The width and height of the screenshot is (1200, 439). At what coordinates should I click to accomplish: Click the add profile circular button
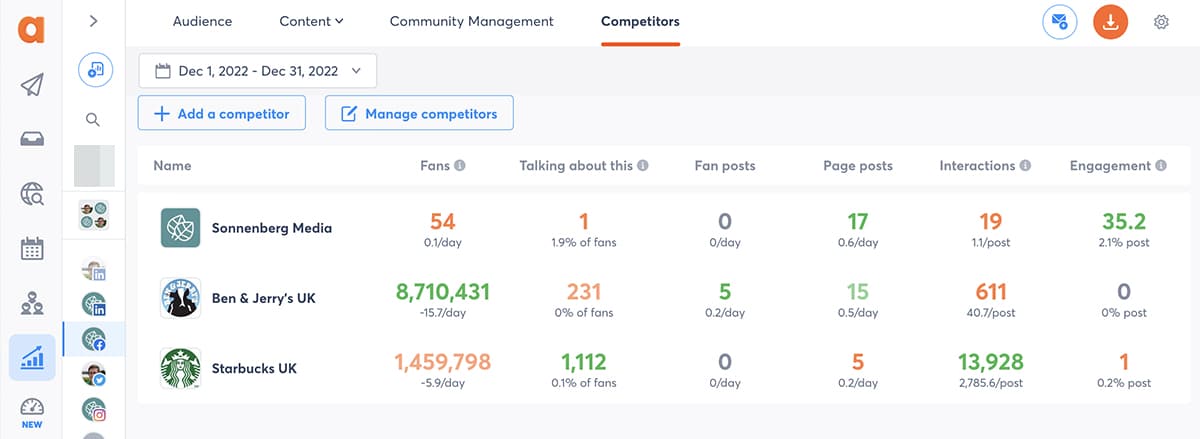pyautogui.click(x=94, y=68)
